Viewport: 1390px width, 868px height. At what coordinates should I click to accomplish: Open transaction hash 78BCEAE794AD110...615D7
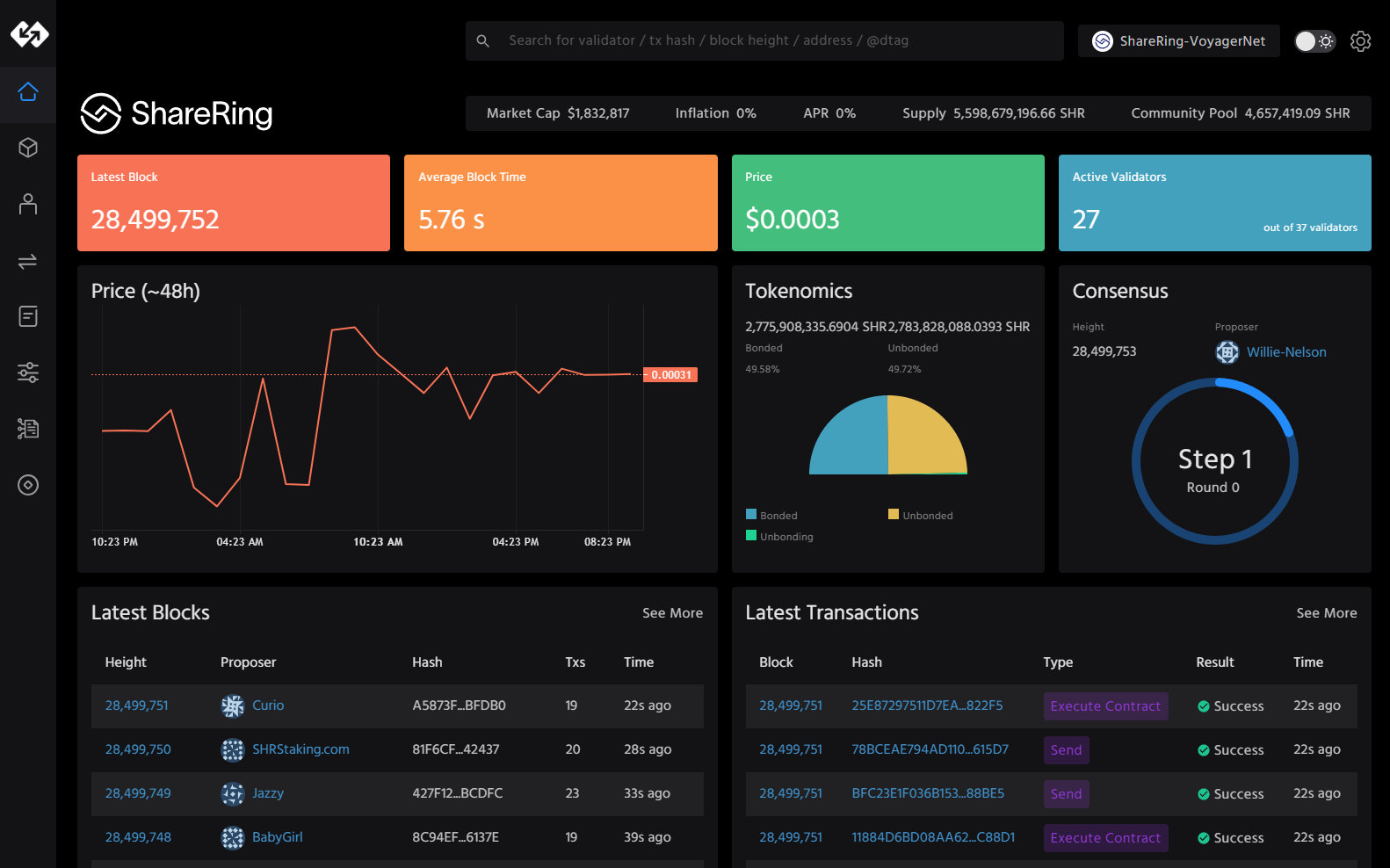pos(930,749)
